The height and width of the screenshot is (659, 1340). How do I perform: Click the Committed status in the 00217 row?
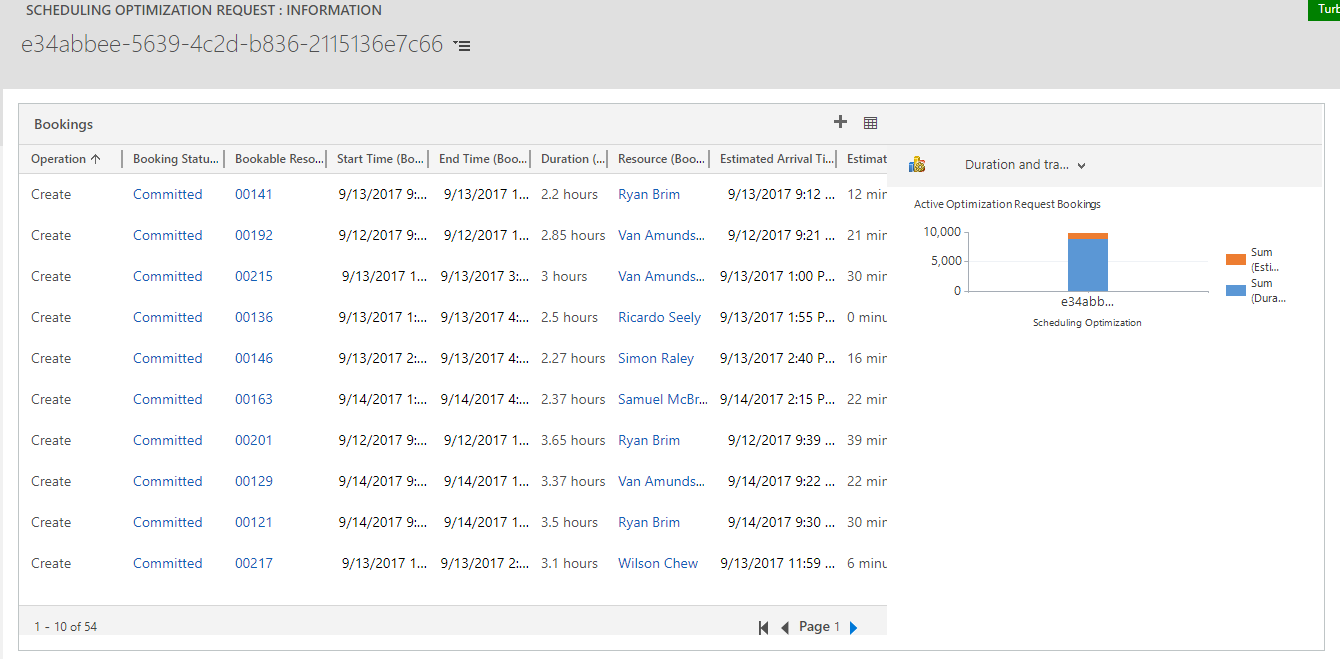(167, 563)
